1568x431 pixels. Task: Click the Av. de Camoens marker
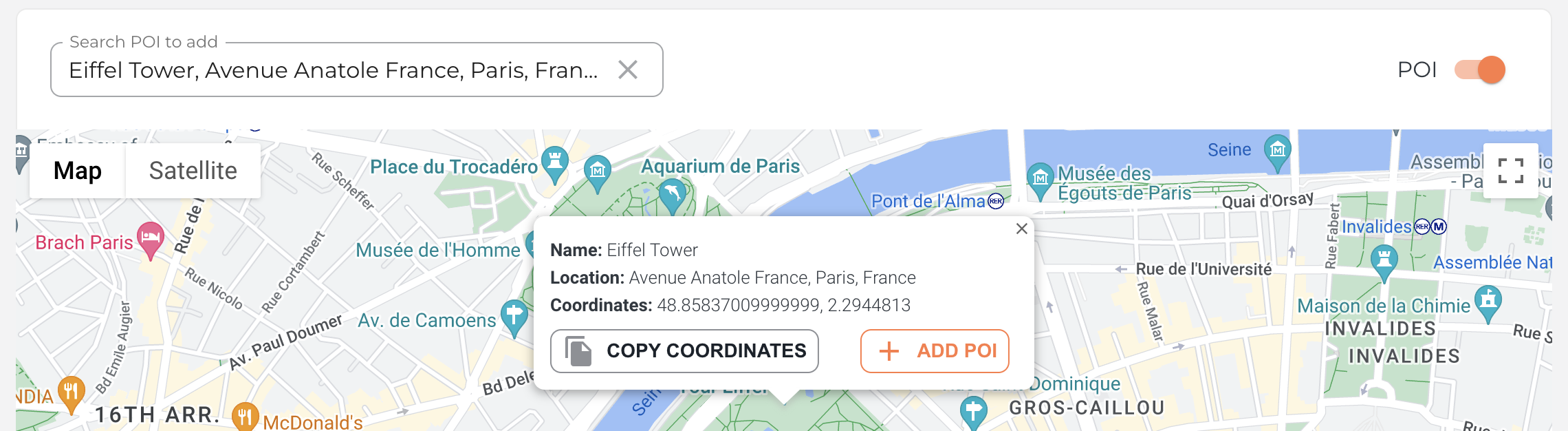[514, 316]
